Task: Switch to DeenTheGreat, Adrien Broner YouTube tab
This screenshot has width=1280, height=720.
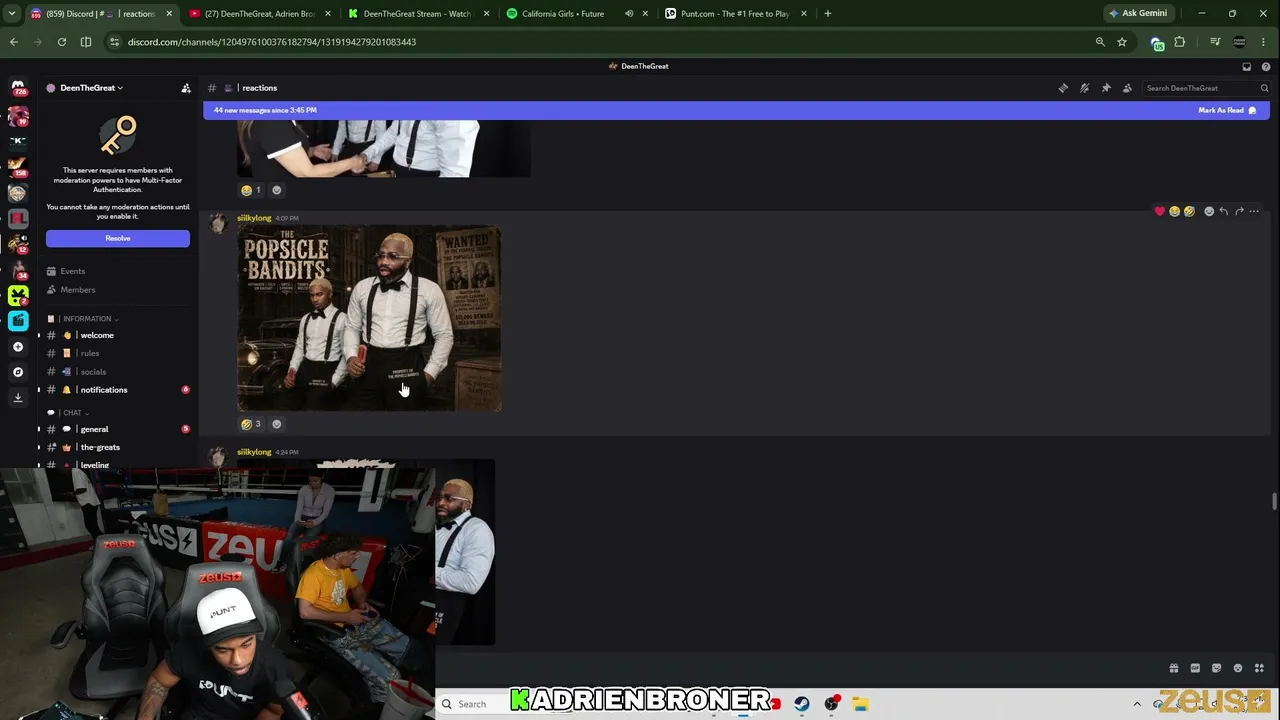Action: coord(258,14)
